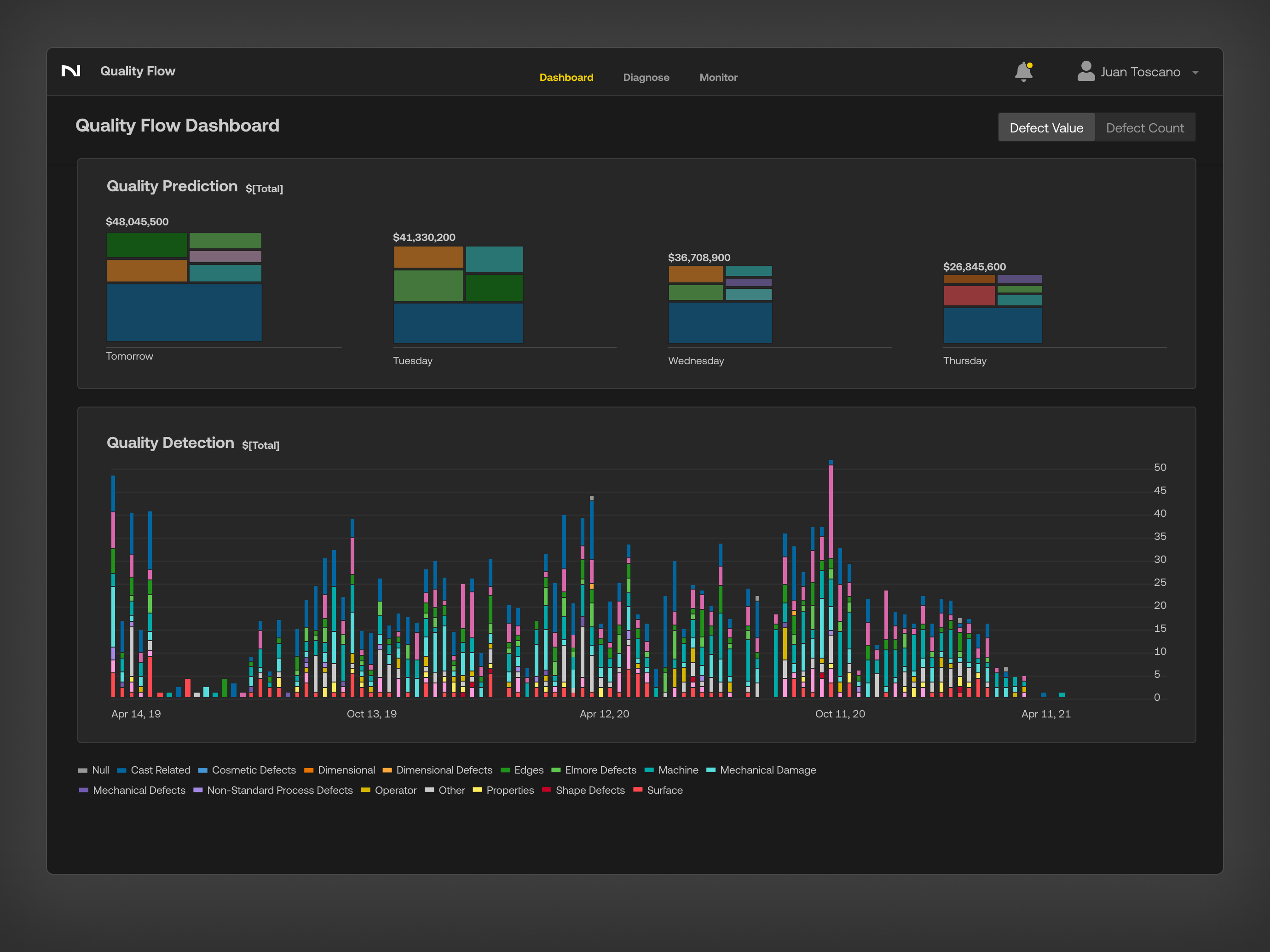Click the Operator legend color marker

click(x=366, y=790)
